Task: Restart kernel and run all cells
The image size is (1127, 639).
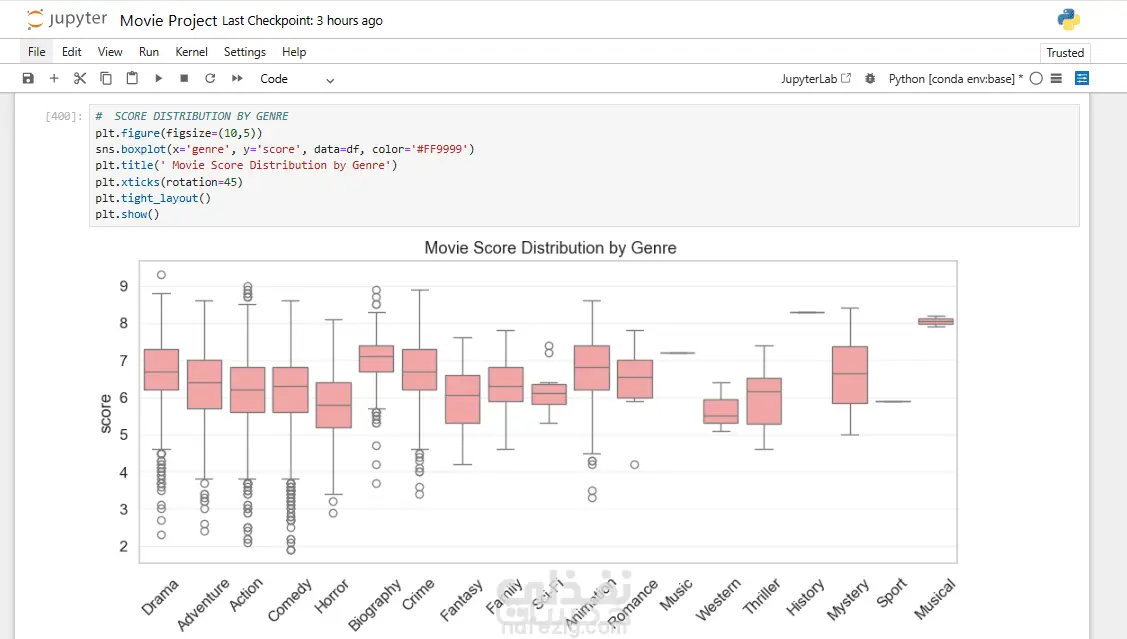Action: 237,78
